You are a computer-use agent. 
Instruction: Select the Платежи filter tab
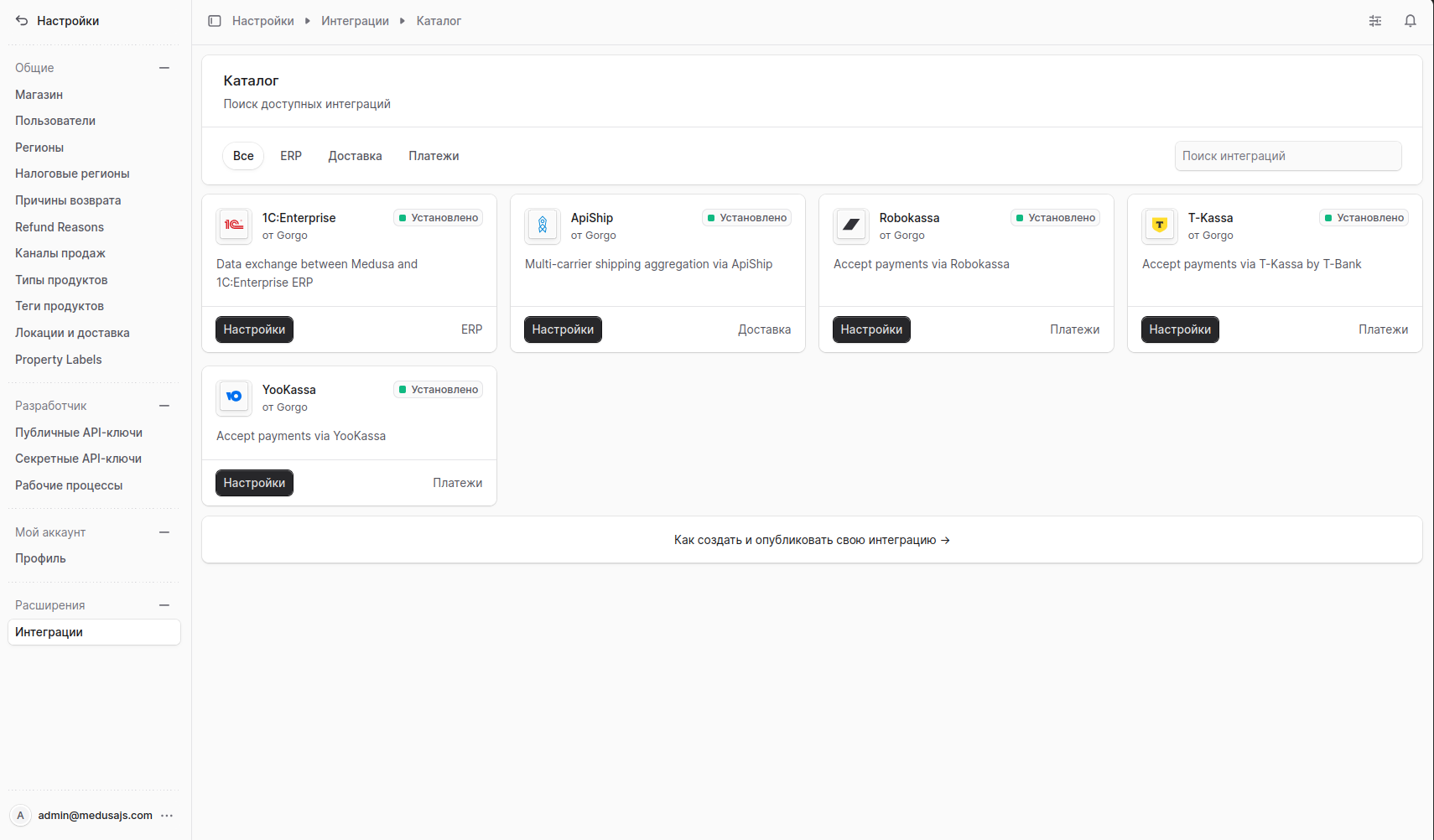click(x=434, y=156)
